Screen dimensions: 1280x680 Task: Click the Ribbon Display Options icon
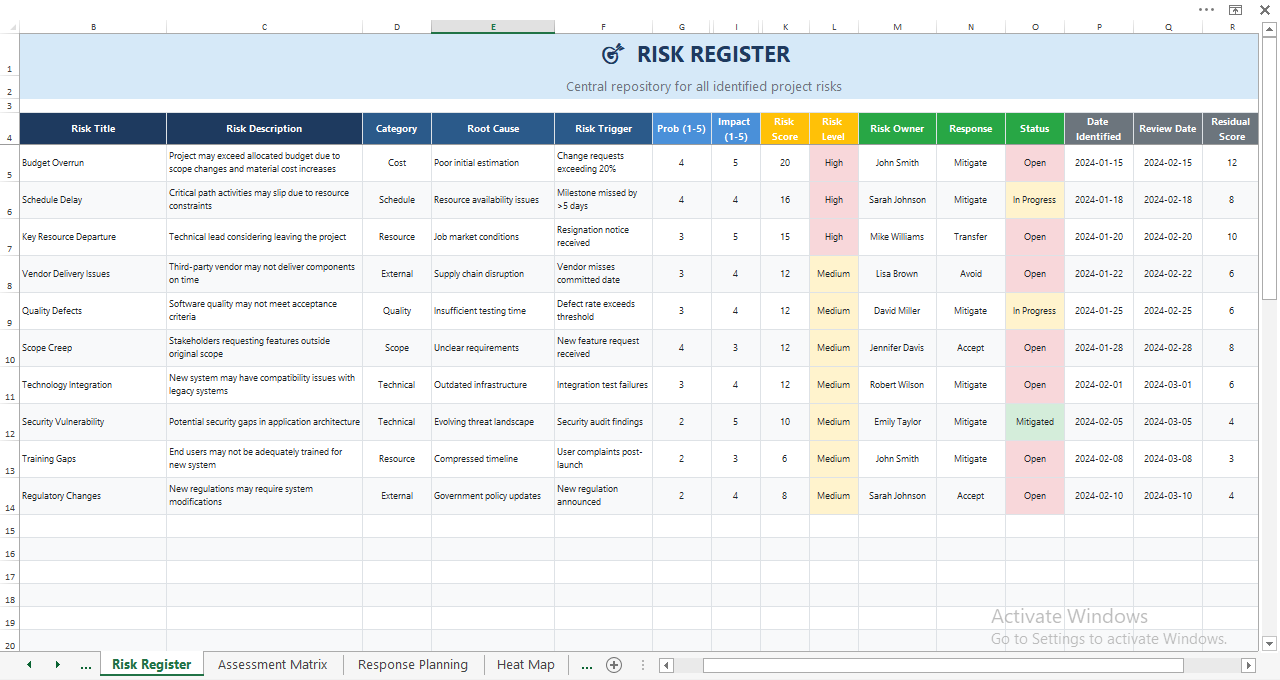pos(1236,9)
